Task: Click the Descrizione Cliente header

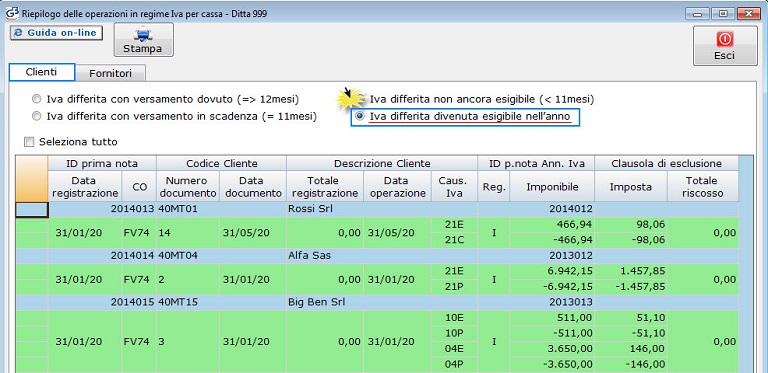Action: [x=382, y=163]
